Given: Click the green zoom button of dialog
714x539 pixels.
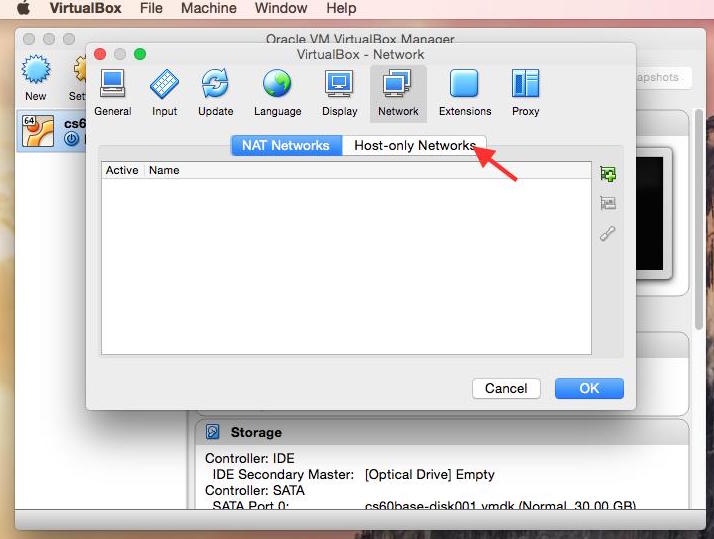Looking at the screenshot, I should (140, 54).
